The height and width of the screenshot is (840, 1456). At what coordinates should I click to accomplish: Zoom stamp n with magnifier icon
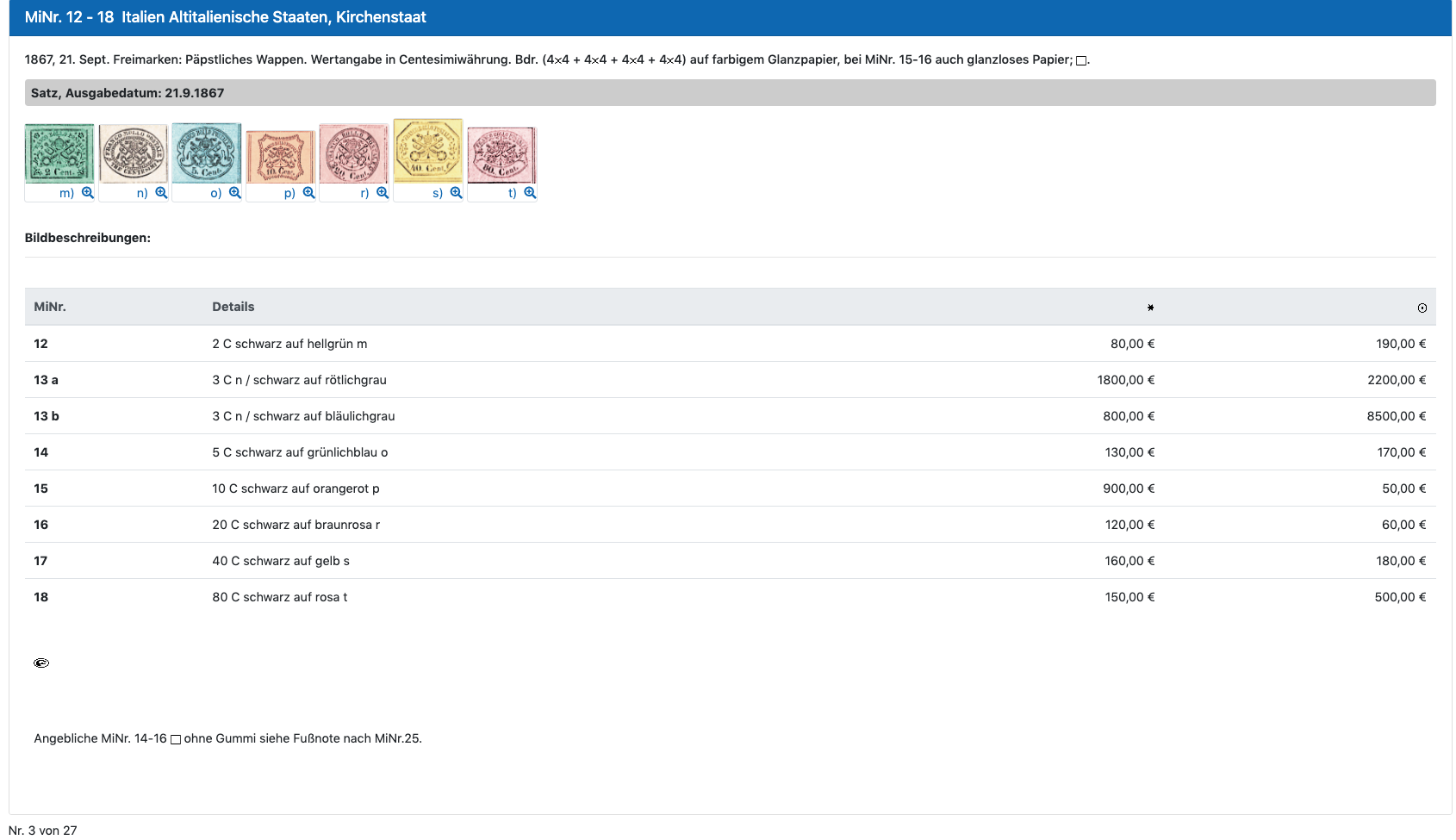[x=161, y=193]
